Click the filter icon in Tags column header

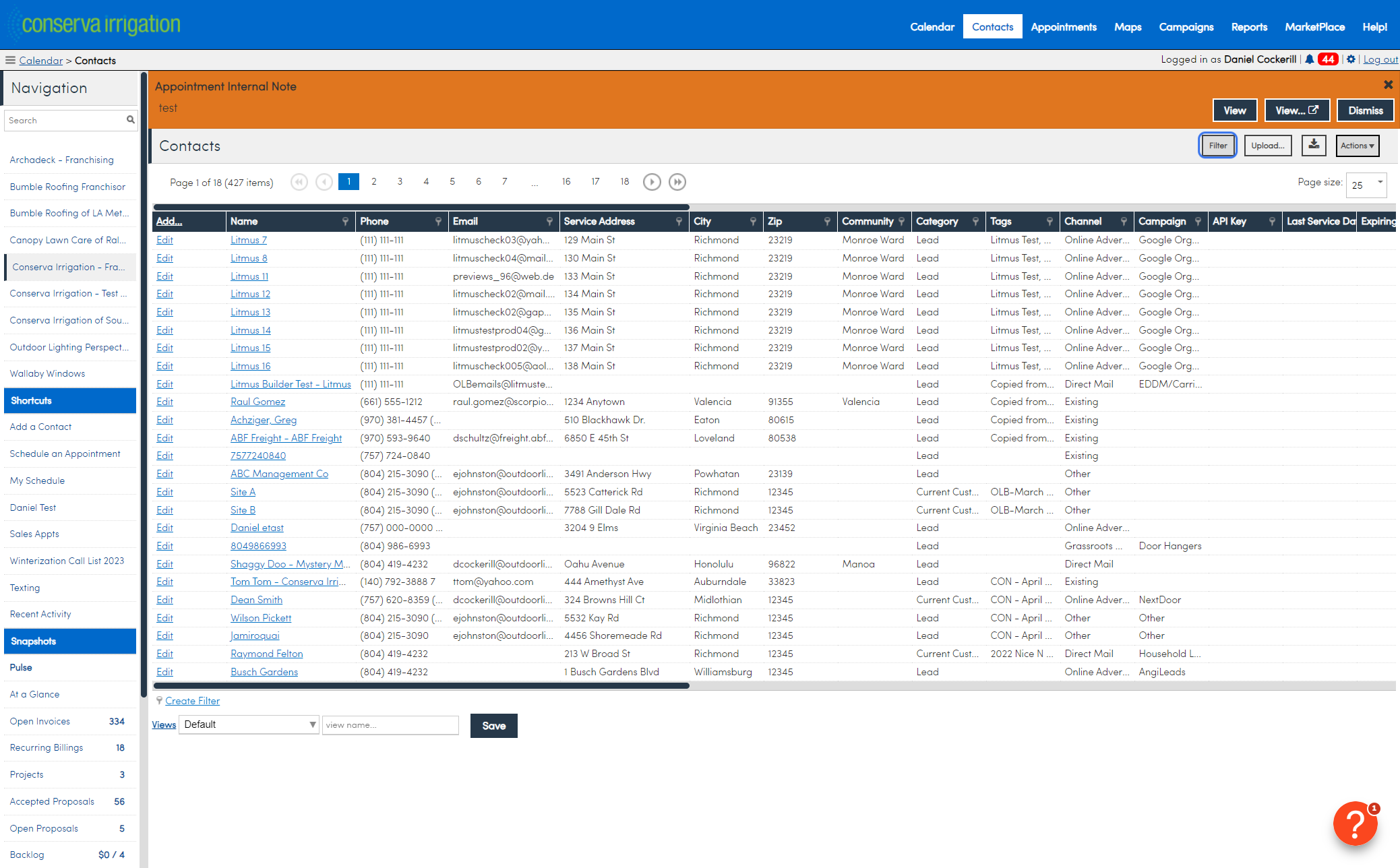1049,221
